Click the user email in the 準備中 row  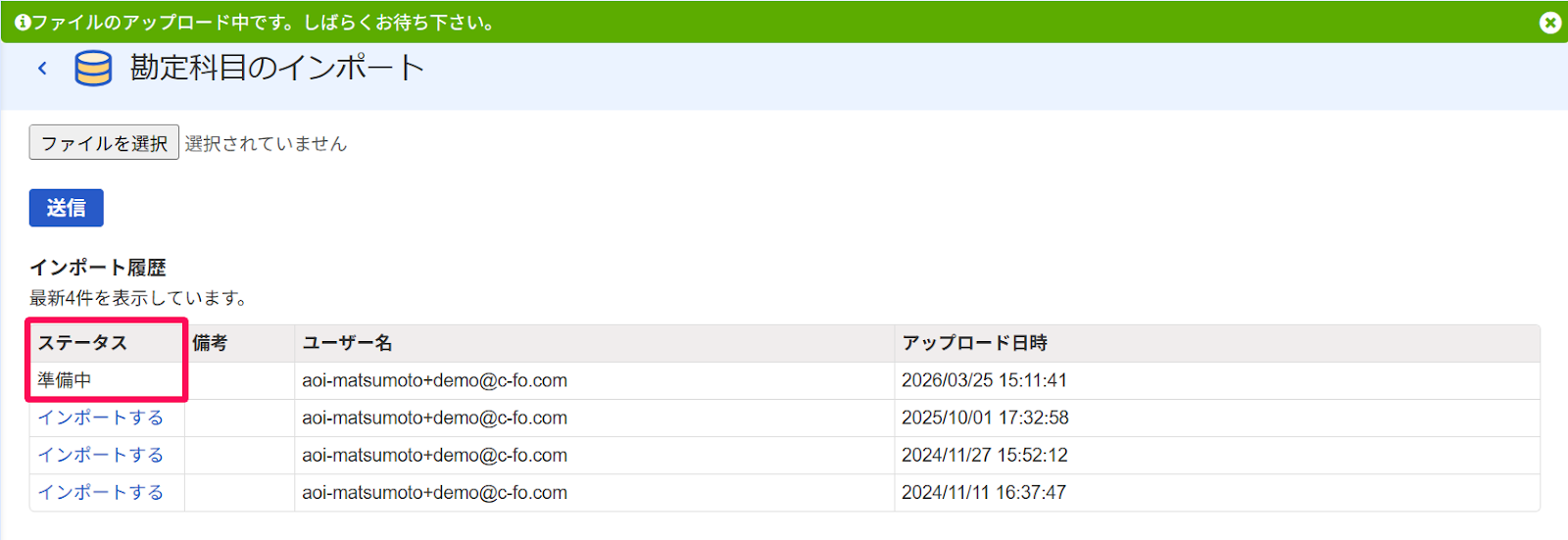coord(434,380)
